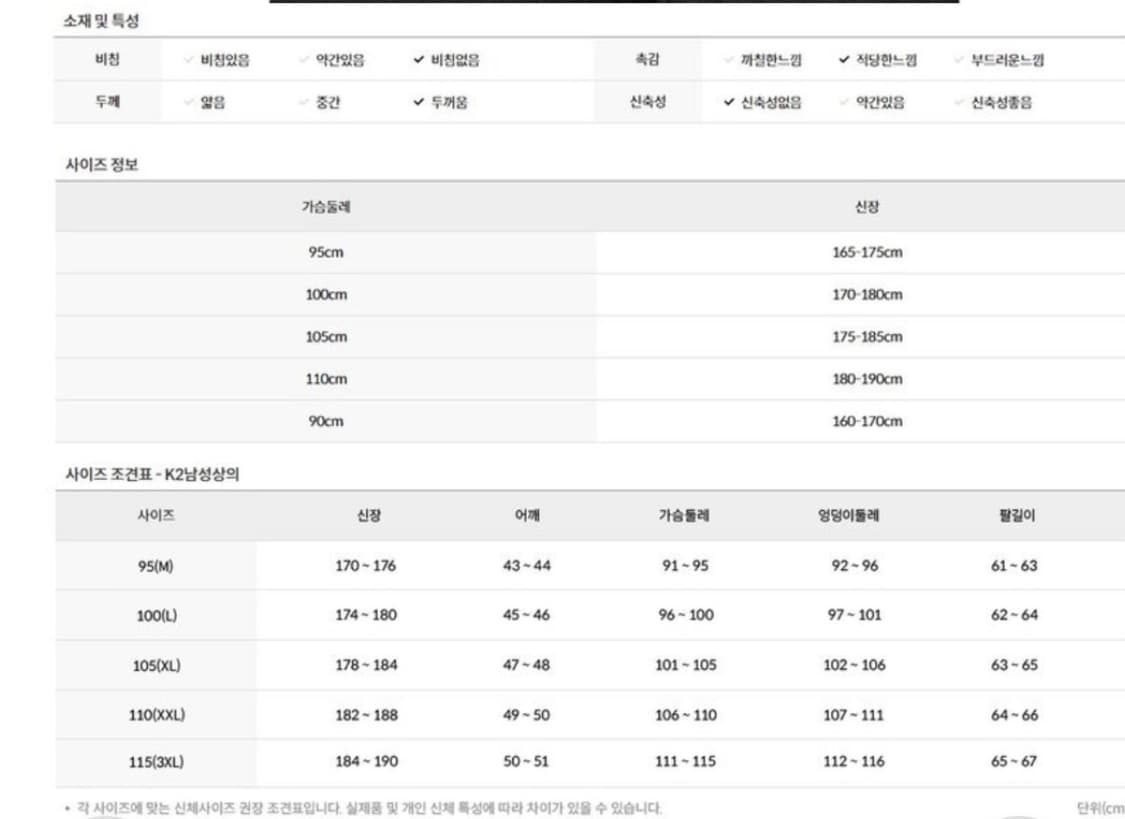
Task: Select the 얇음 thickness option
Action: point(205,102)
